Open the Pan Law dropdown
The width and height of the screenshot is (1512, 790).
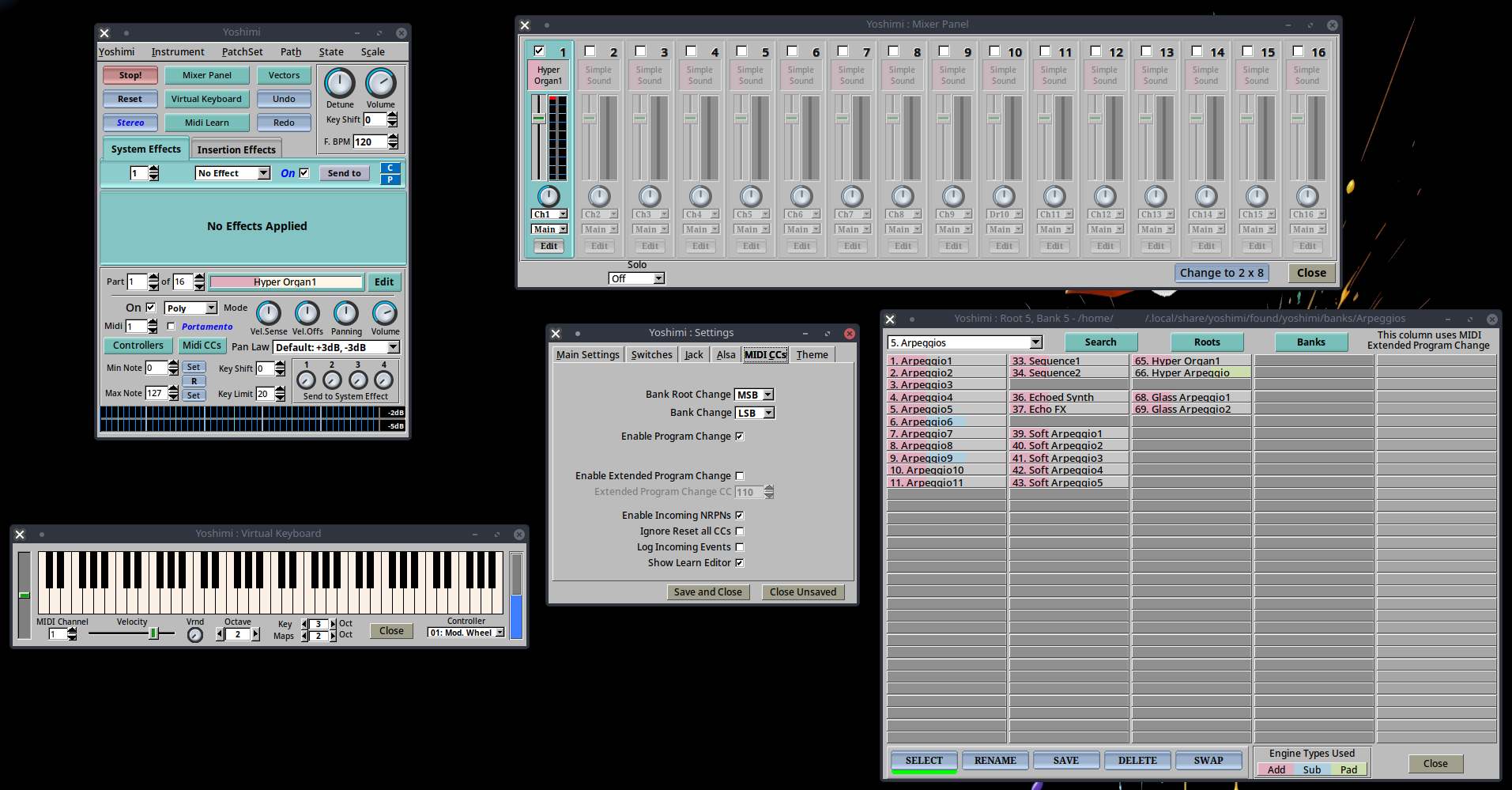pos(337,347)
